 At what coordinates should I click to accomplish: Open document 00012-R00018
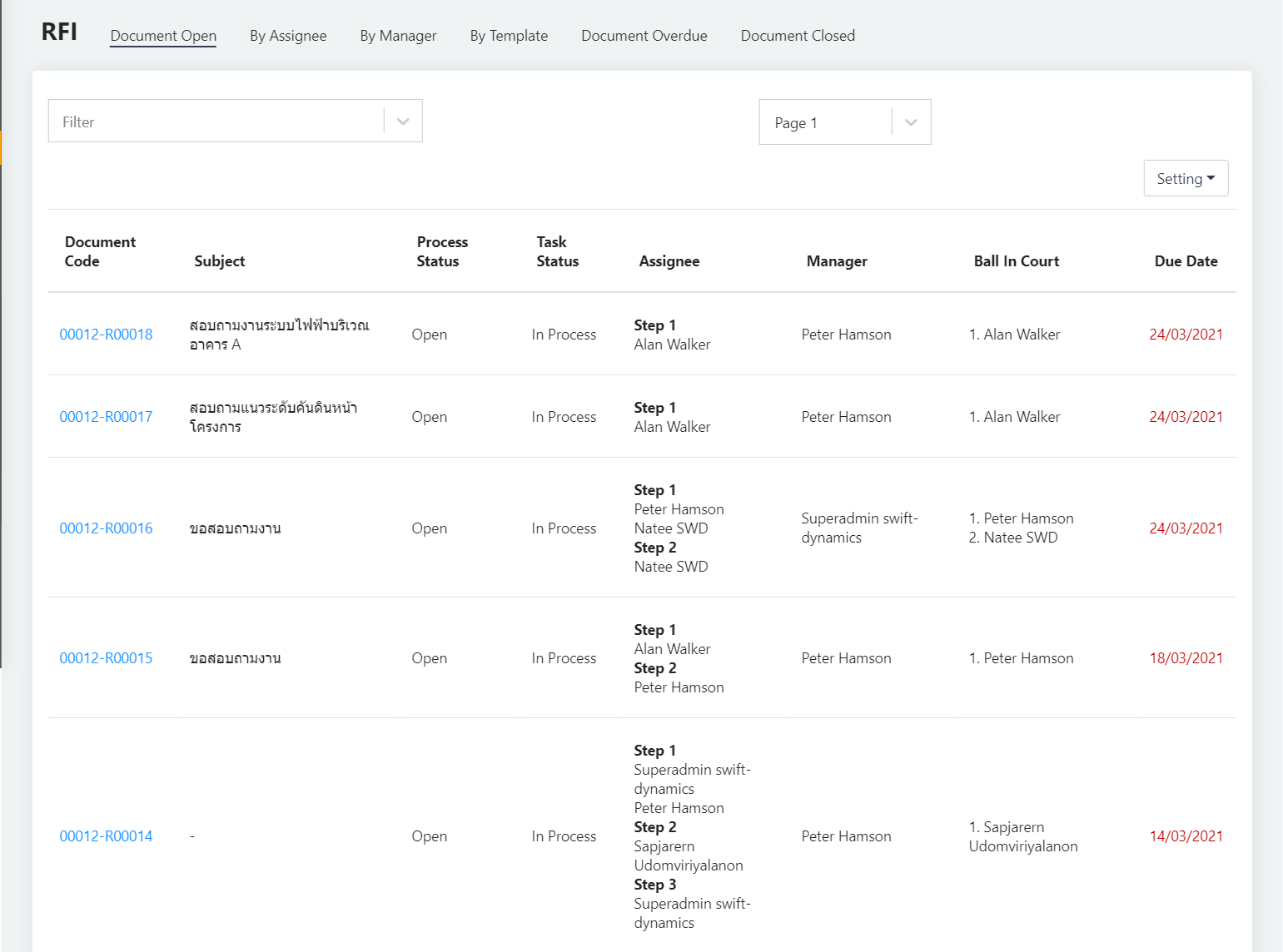click(x=106, y=335)
